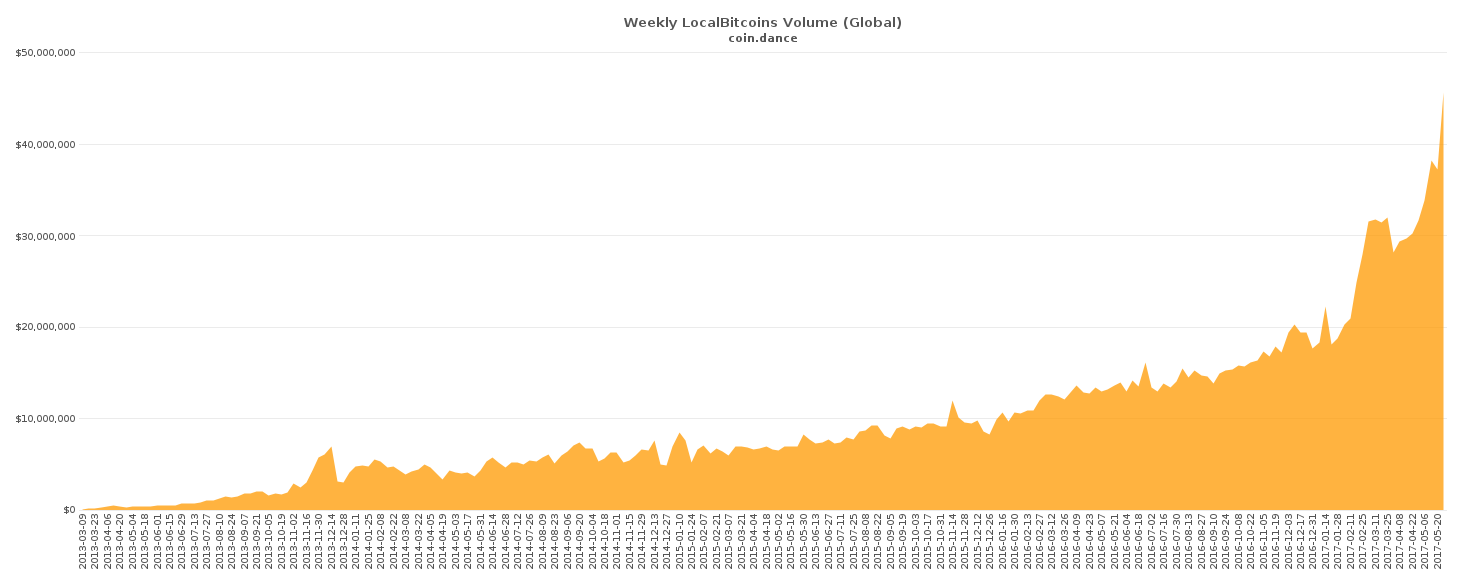
Task: Click the first x-axis date 2013-03-09
Action: (x=84, y=542)
